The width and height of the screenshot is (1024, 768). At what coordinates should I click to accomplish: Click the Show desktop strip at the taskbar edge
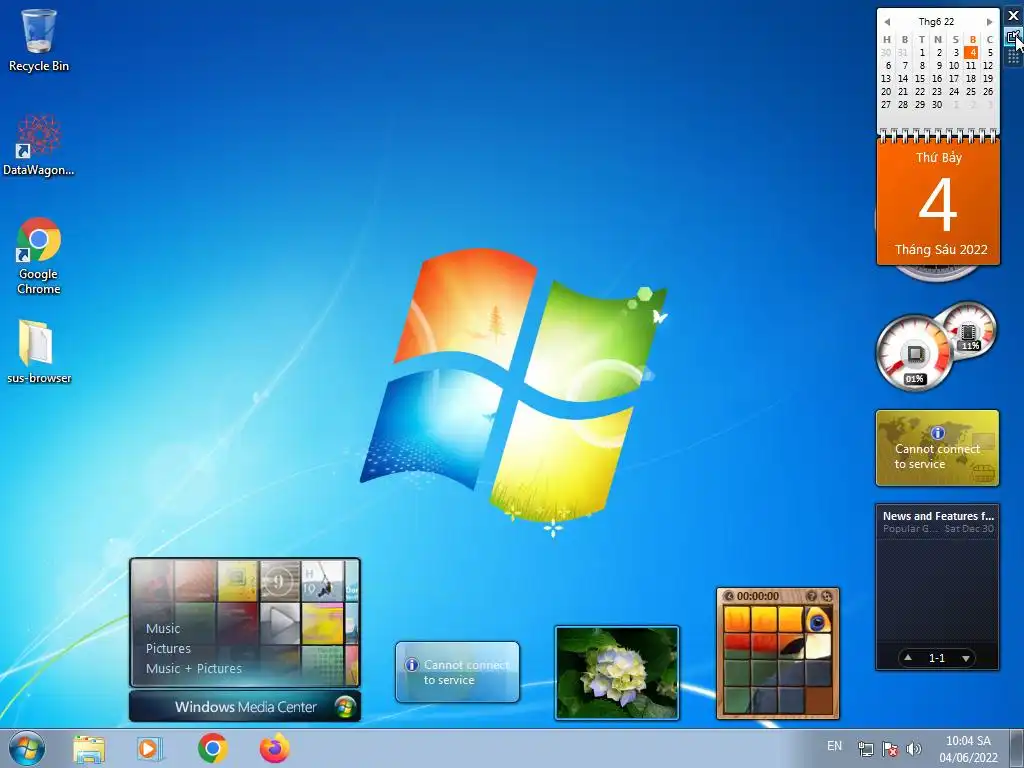coord(1019,749)
